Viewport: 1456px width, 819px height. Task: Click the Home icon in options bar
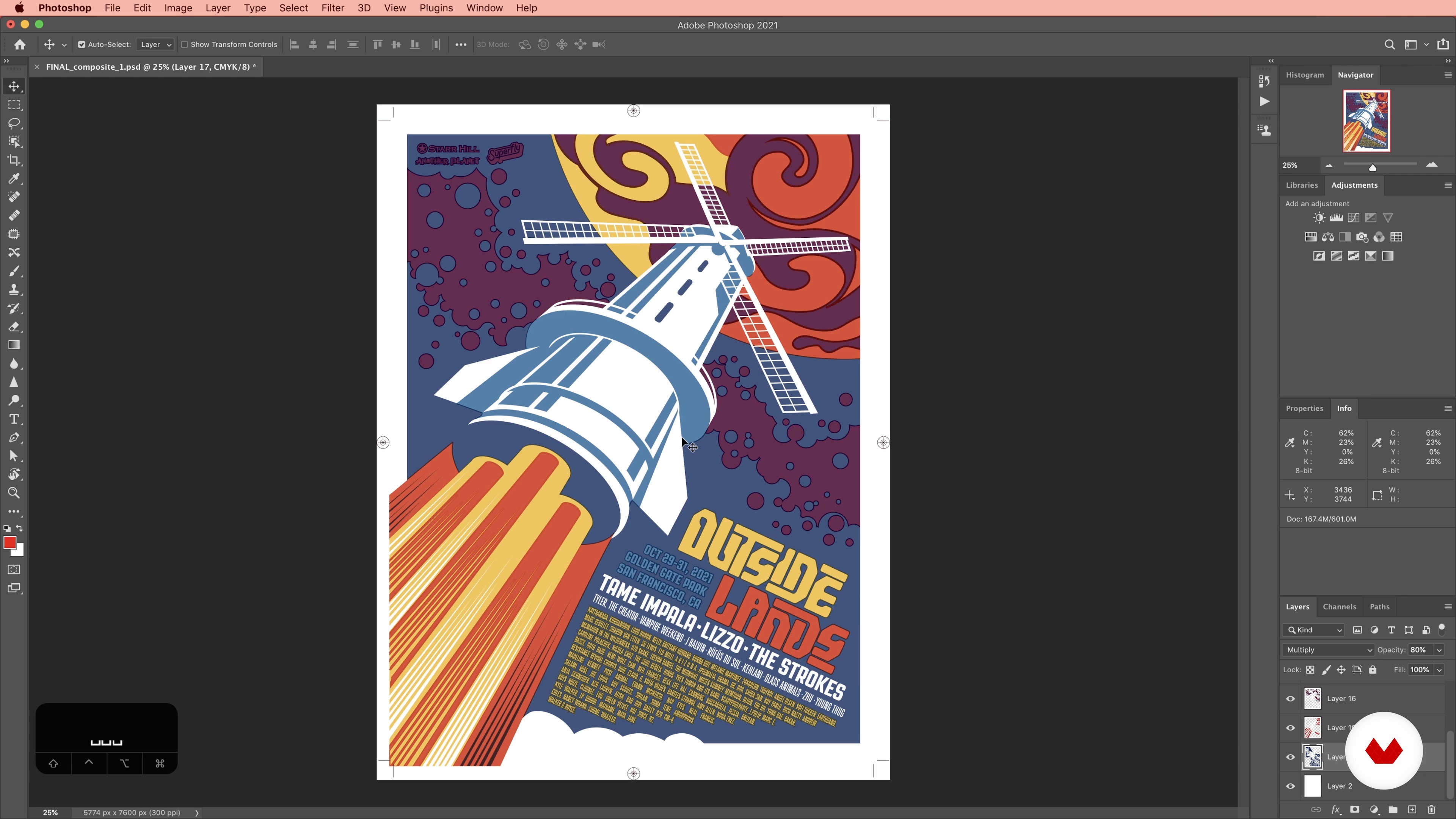pyautogui.click(x=20, y=45)
